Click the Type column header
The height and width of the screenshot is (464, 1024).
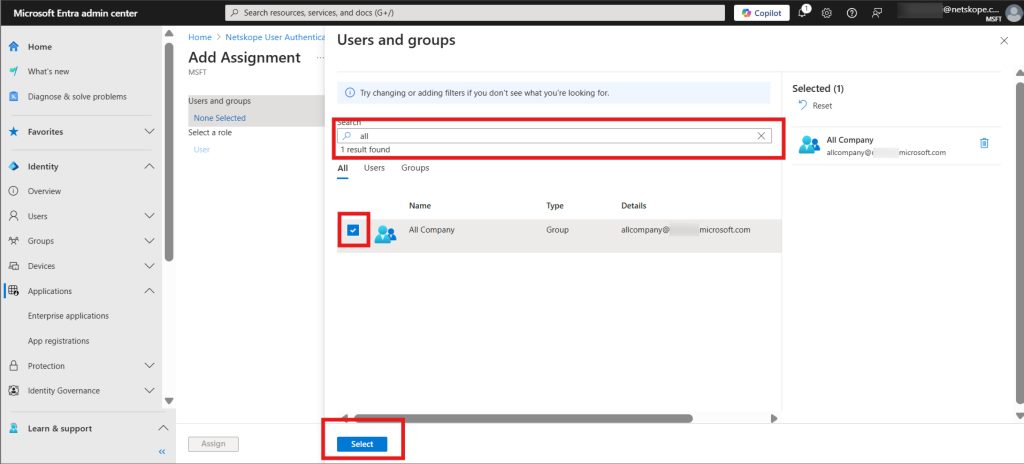click(x=554, y=206)
